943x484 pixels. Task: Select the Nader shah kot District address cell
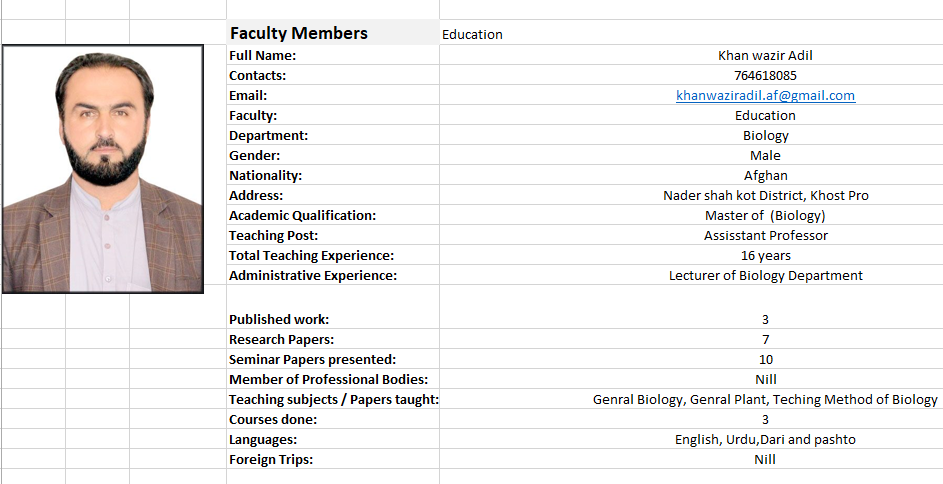point(691,195)
